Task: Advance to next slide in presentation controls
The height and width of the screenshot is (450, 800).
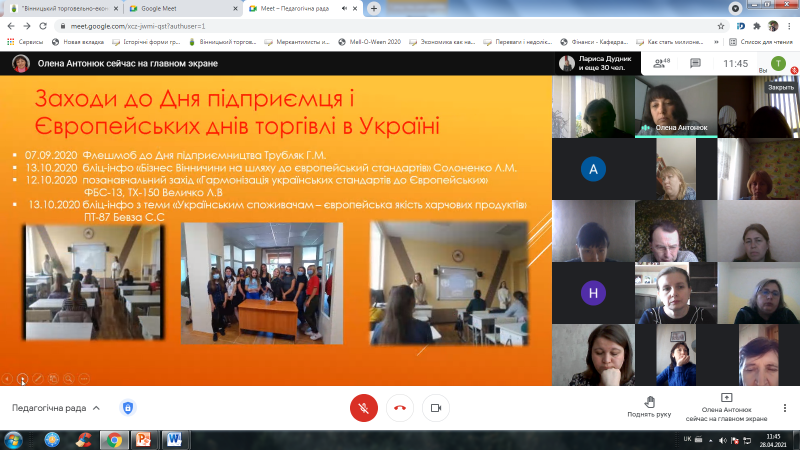Action: click(x=22, y=379)
